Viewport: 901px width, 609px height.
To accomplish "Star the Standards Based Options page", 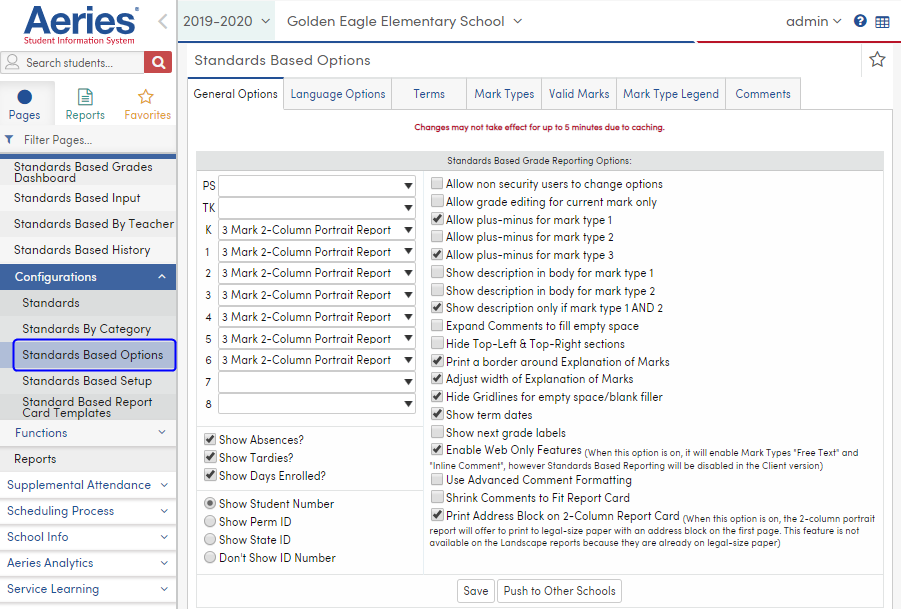I will [x=877, y=59].
